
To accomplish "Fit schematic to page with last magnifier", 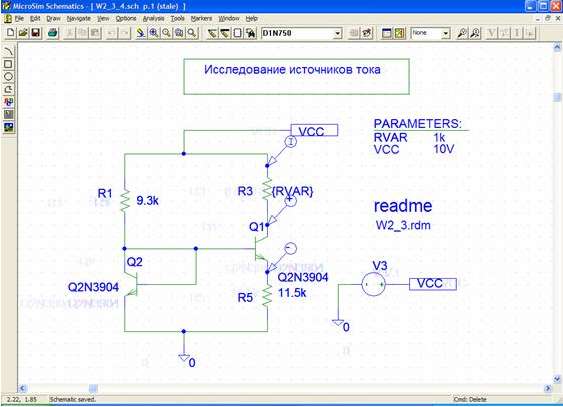I will [x=192, y=33].
